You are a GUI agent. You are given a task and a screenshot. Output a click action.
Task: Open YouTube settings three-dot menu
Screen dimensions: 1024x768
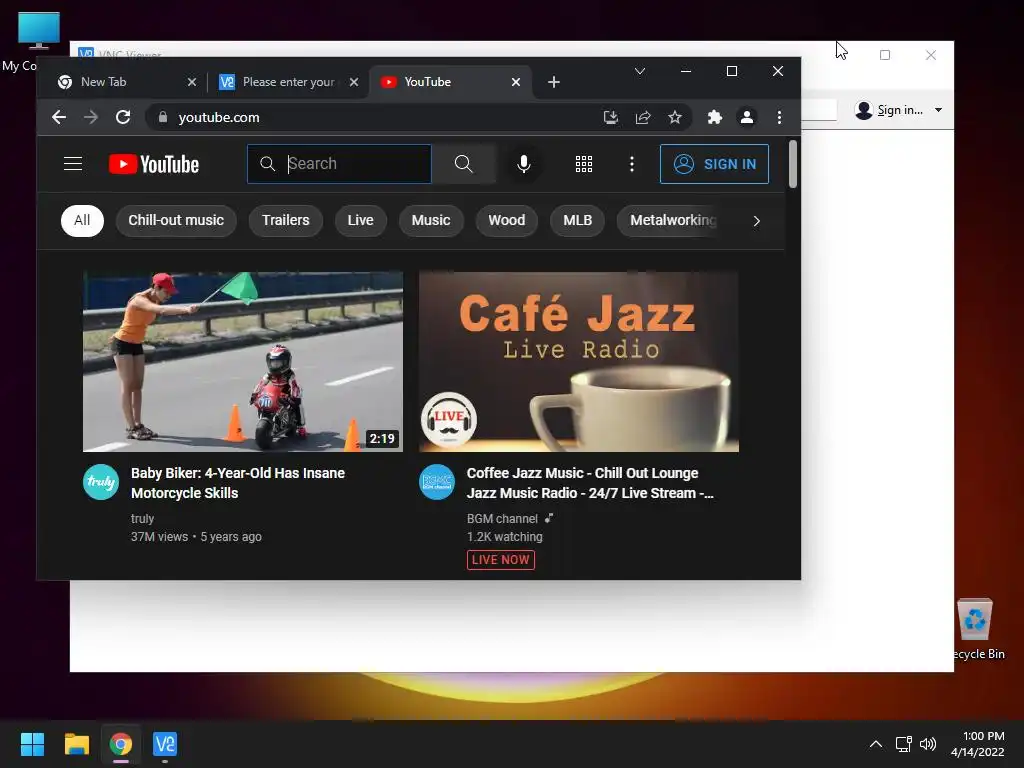(x=632, y=164)
